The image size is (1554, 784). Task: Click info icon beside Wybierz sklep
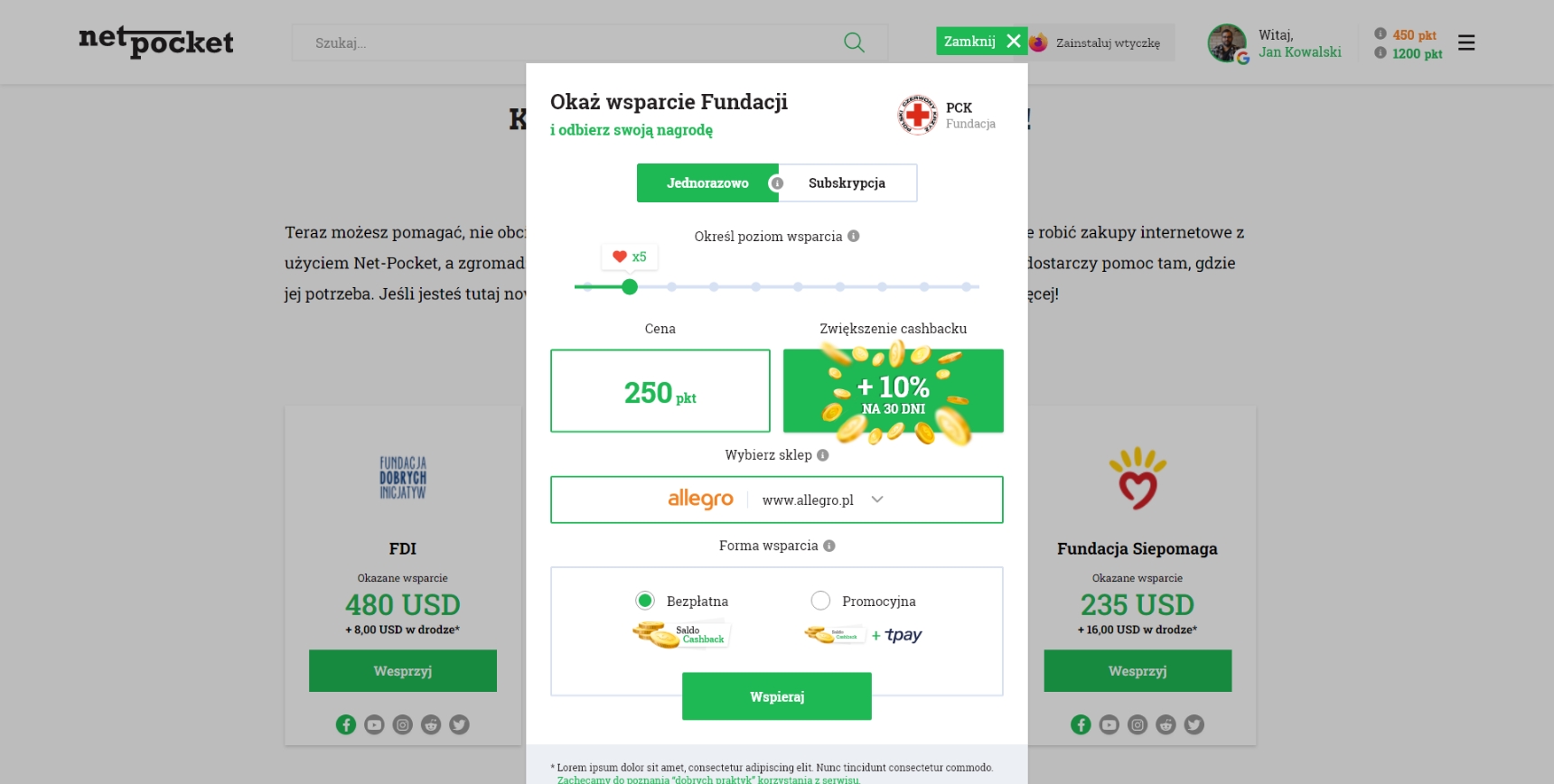point(823,455)
